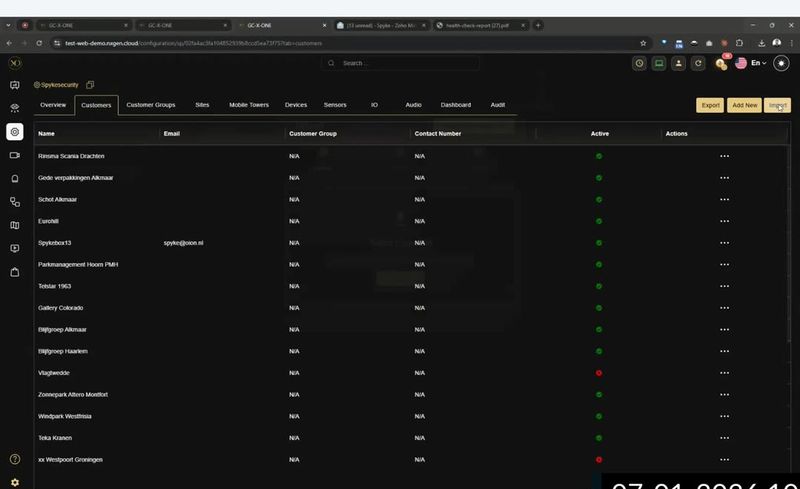Open the browser extensions puzzle icon

click(739, 43)
